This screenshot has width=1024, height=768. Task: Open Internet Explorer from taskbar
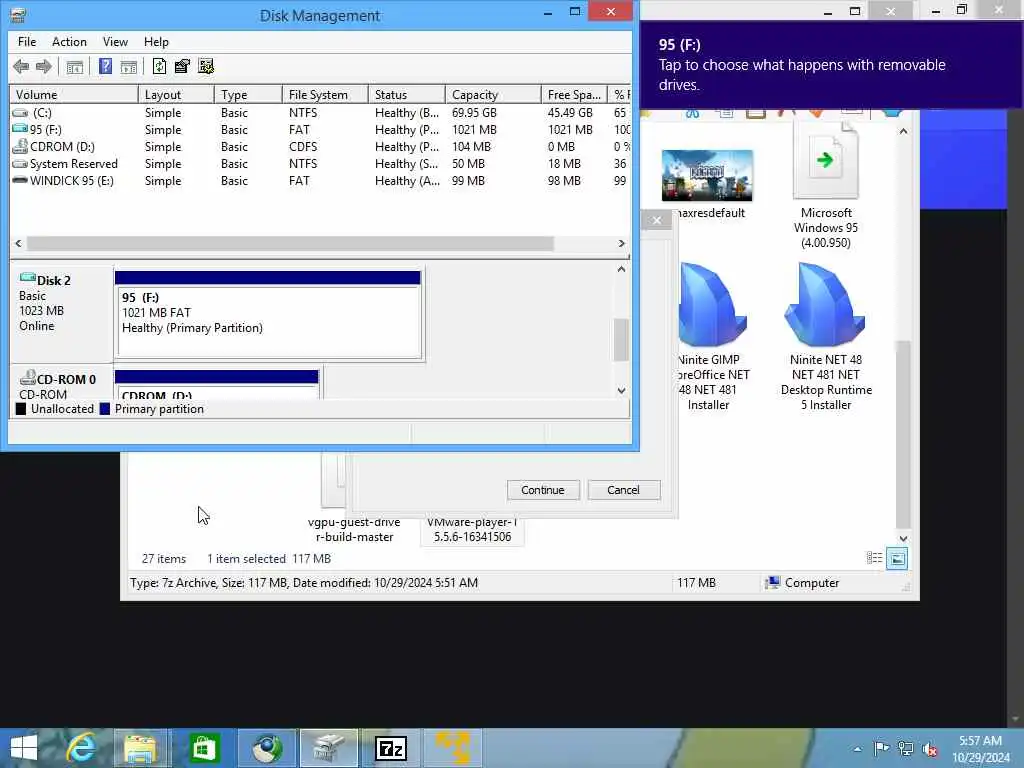coord(81,748)
